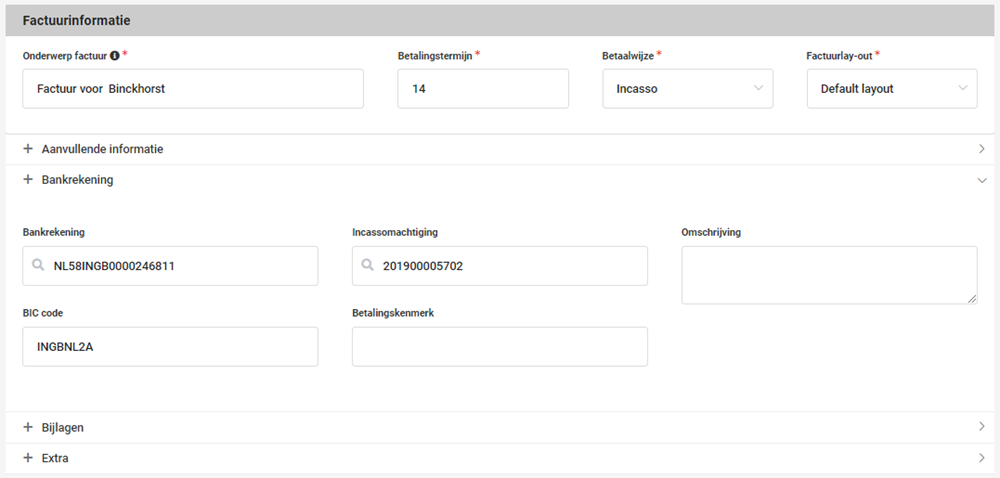Click the Bankrekening section header title
Image resolution: width=1000 pixels, height=478 pixels.
click(x=78, y=180)
